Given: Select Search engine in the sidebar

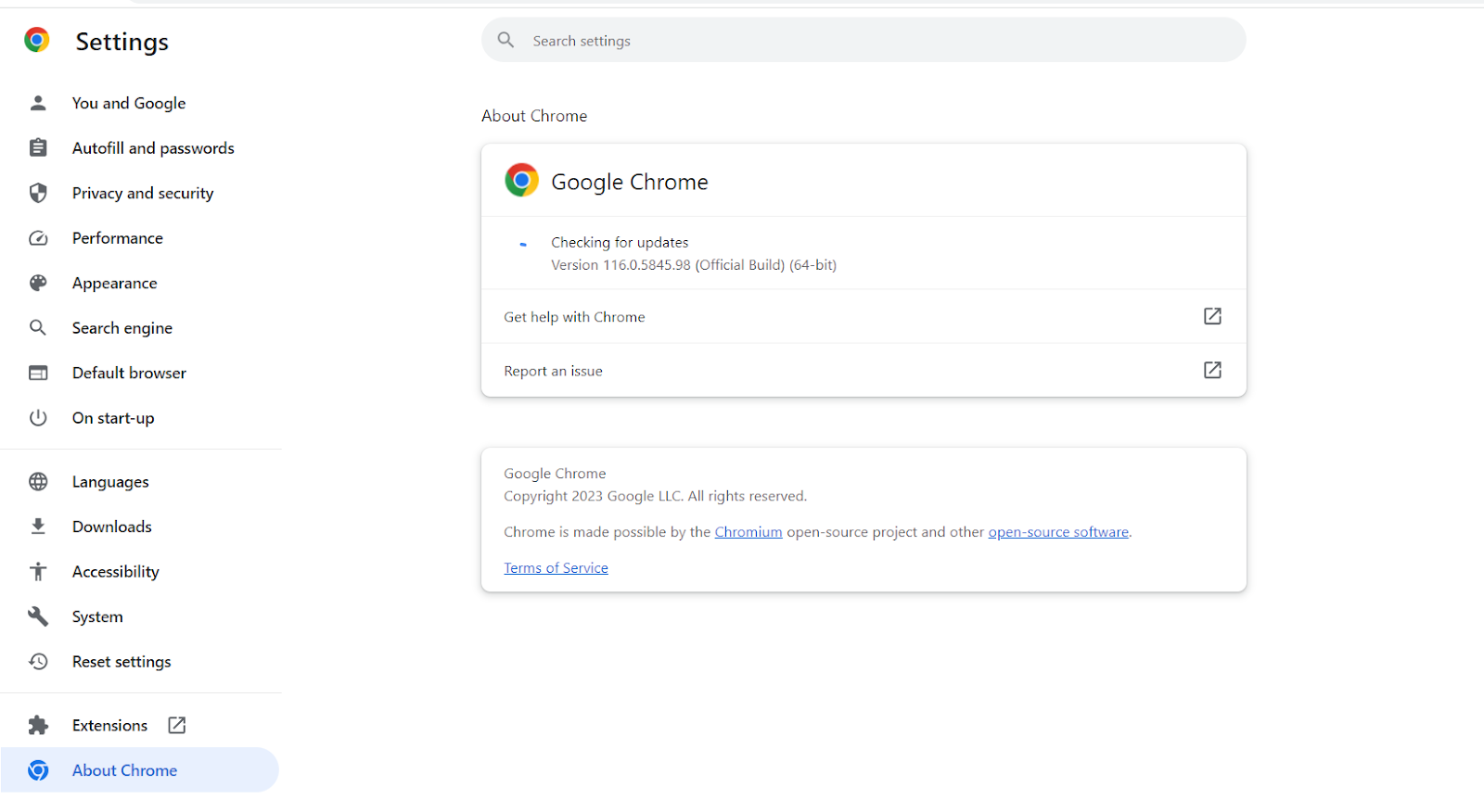Looking at the screenshot, I should click(x=122, y=328).
